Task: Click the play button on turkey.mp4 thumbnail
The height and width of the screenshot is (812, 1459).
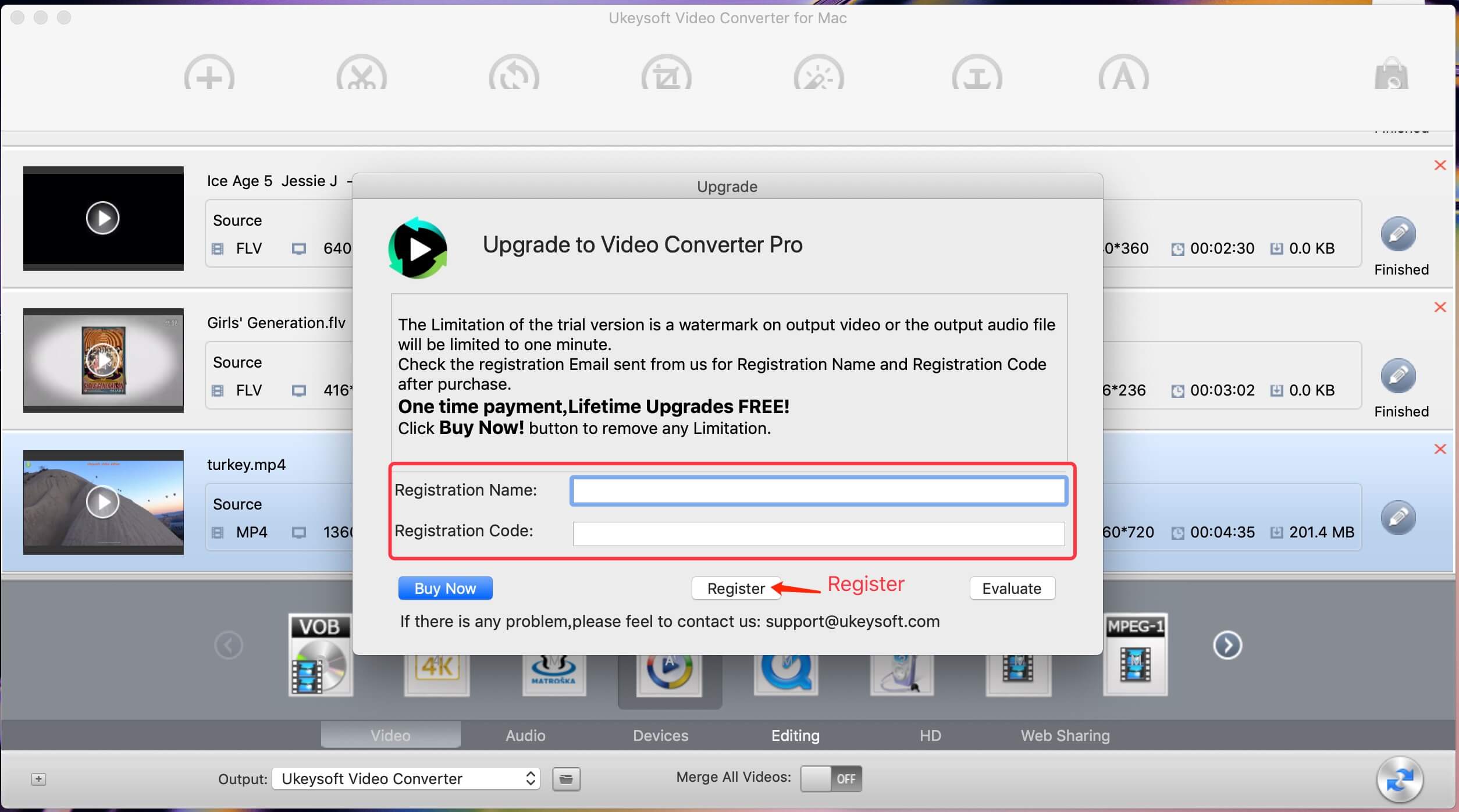Action: click(x=100, y=501)
